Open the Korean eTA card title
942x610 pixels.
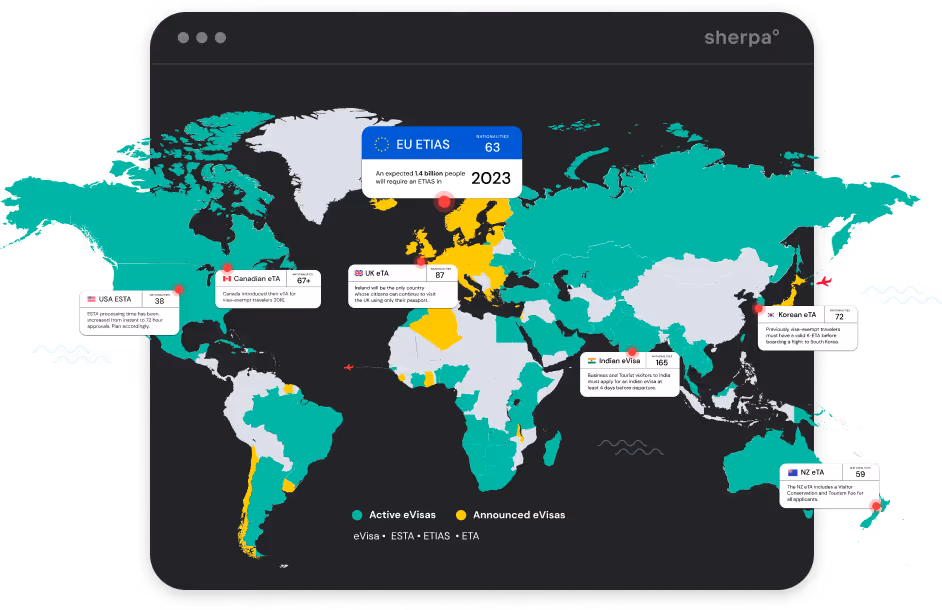pos(797,314)
